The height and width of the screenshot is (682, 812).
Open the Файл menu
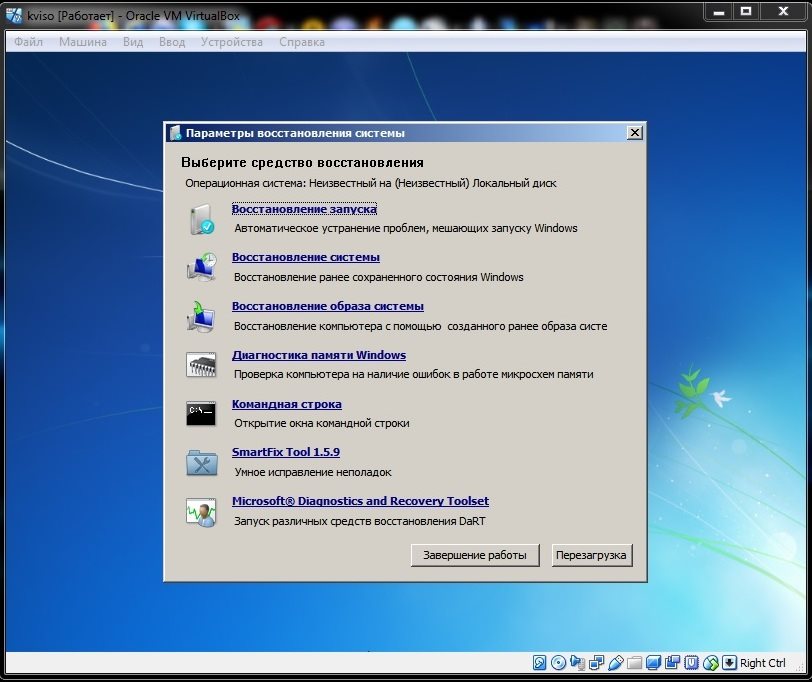click(x=28, y=42)
